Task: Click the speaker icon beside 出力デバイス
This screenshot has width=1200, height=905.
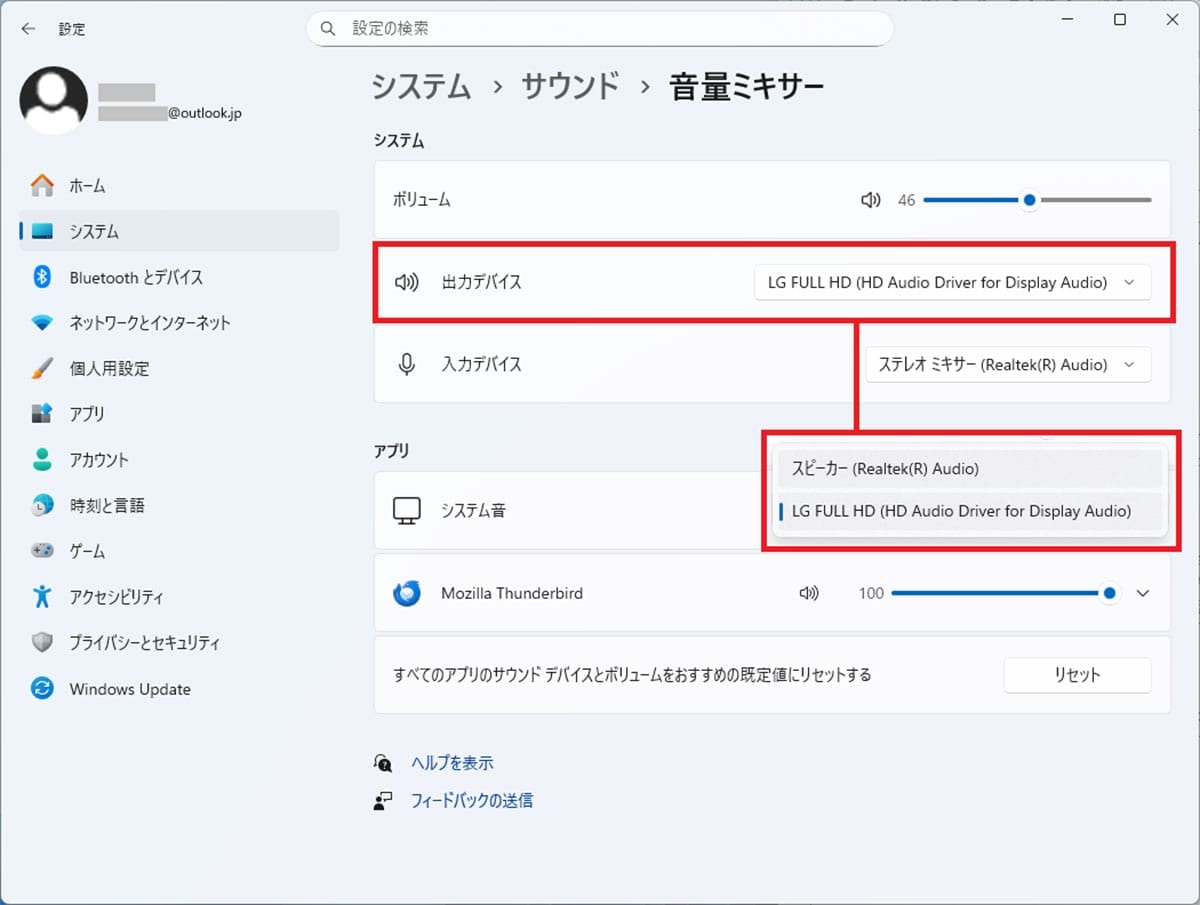Action: (x=406, y=282)
